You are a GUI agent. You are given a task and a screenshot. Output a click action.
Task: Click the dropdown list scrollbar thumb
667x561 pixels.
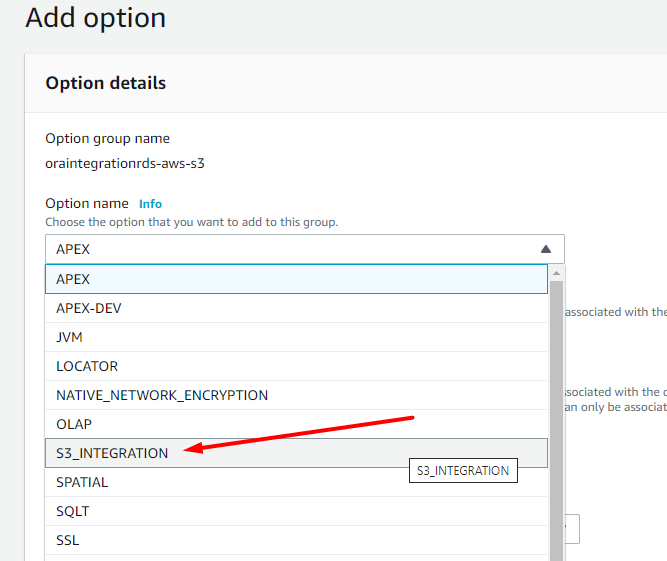[556, 421]
